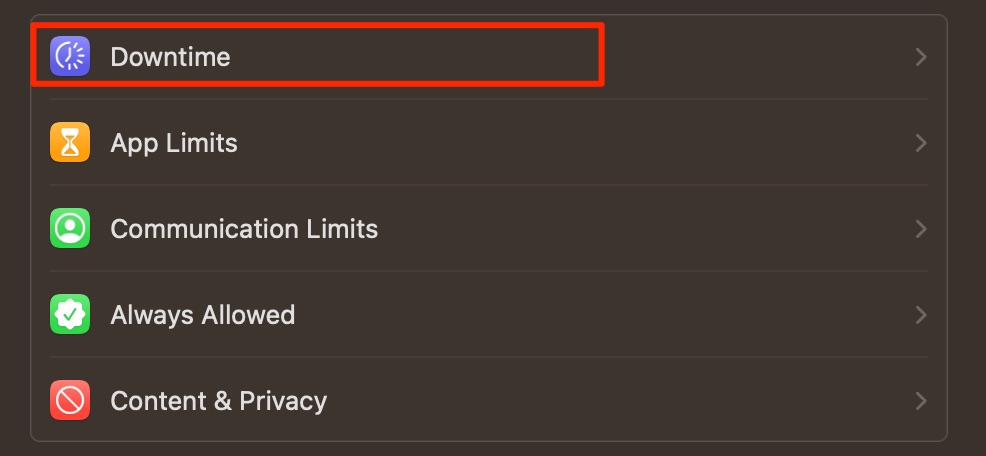Expand Communication Limits using its right chevron
986x456 pixels.
(921, 229)
